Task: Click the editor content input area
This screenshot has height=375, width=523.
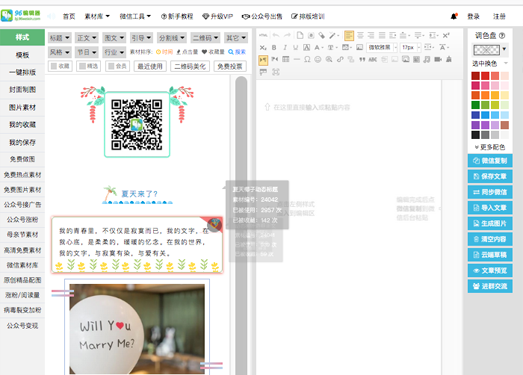Action: [349, 227]
